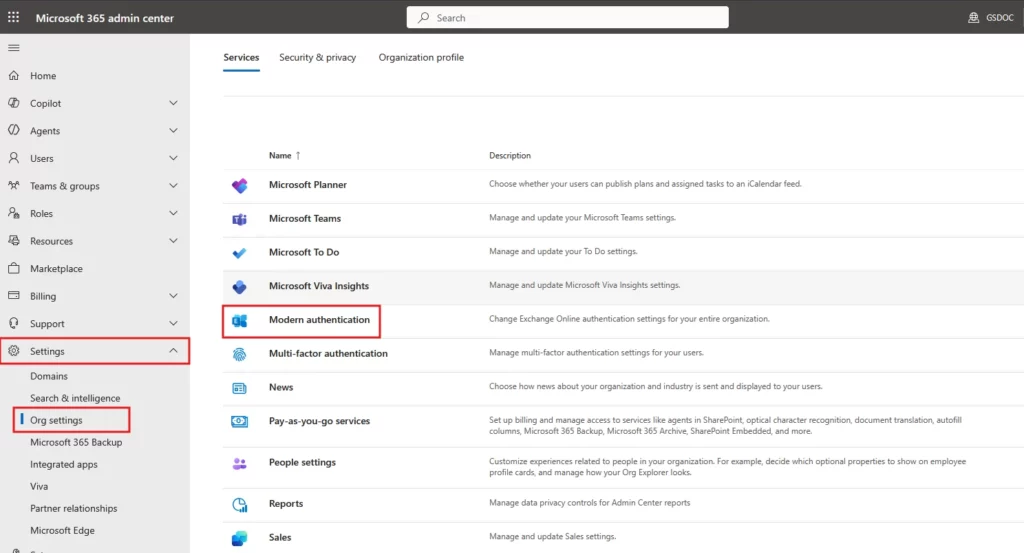Switch to the Services tab
Viewport: 1024px width, 553px height.
point(241,57)
